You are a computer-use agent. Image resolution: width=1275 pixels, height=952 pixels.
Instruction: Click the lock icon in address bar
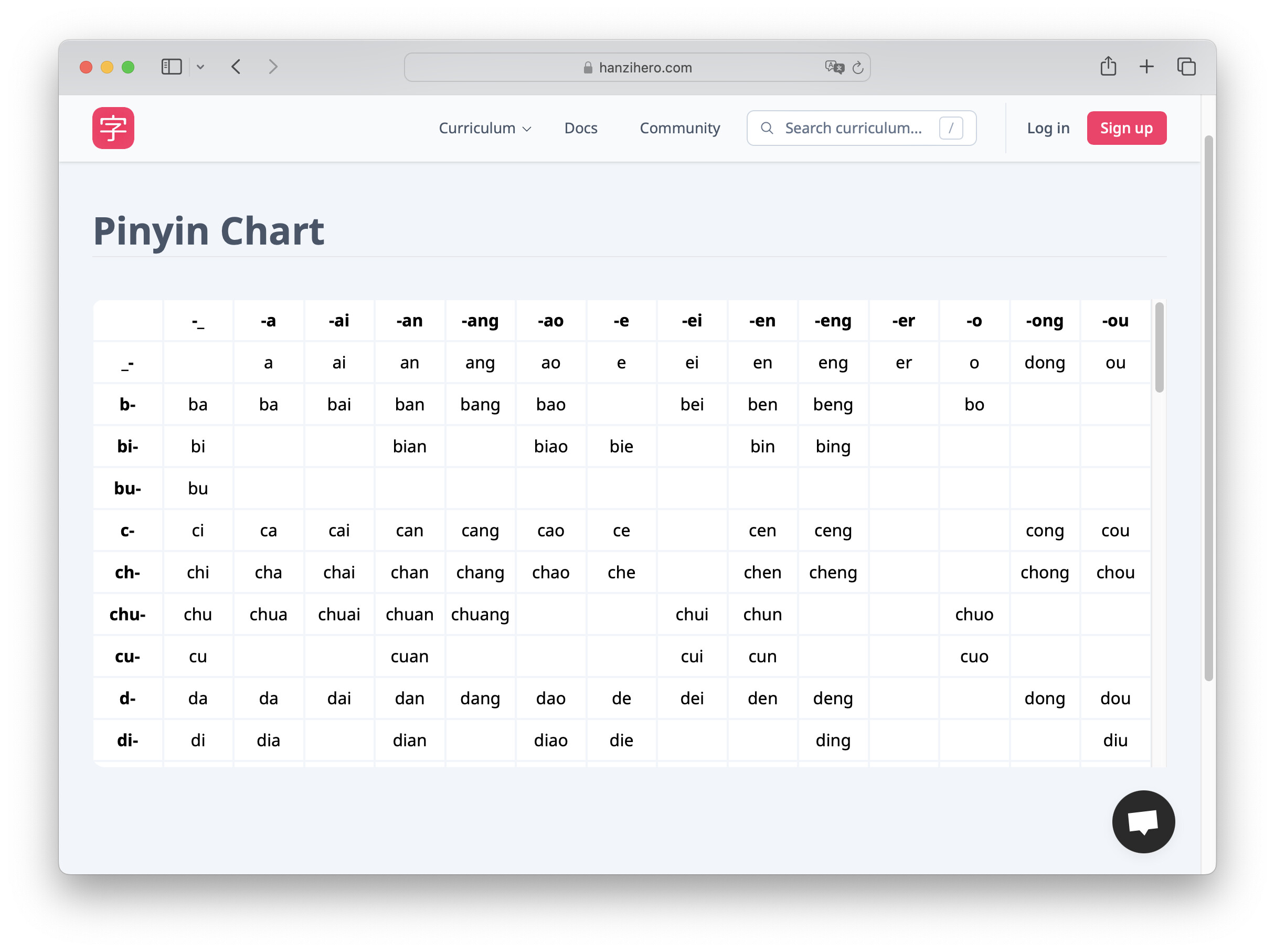pyautogui.click(x=588, y=67)
